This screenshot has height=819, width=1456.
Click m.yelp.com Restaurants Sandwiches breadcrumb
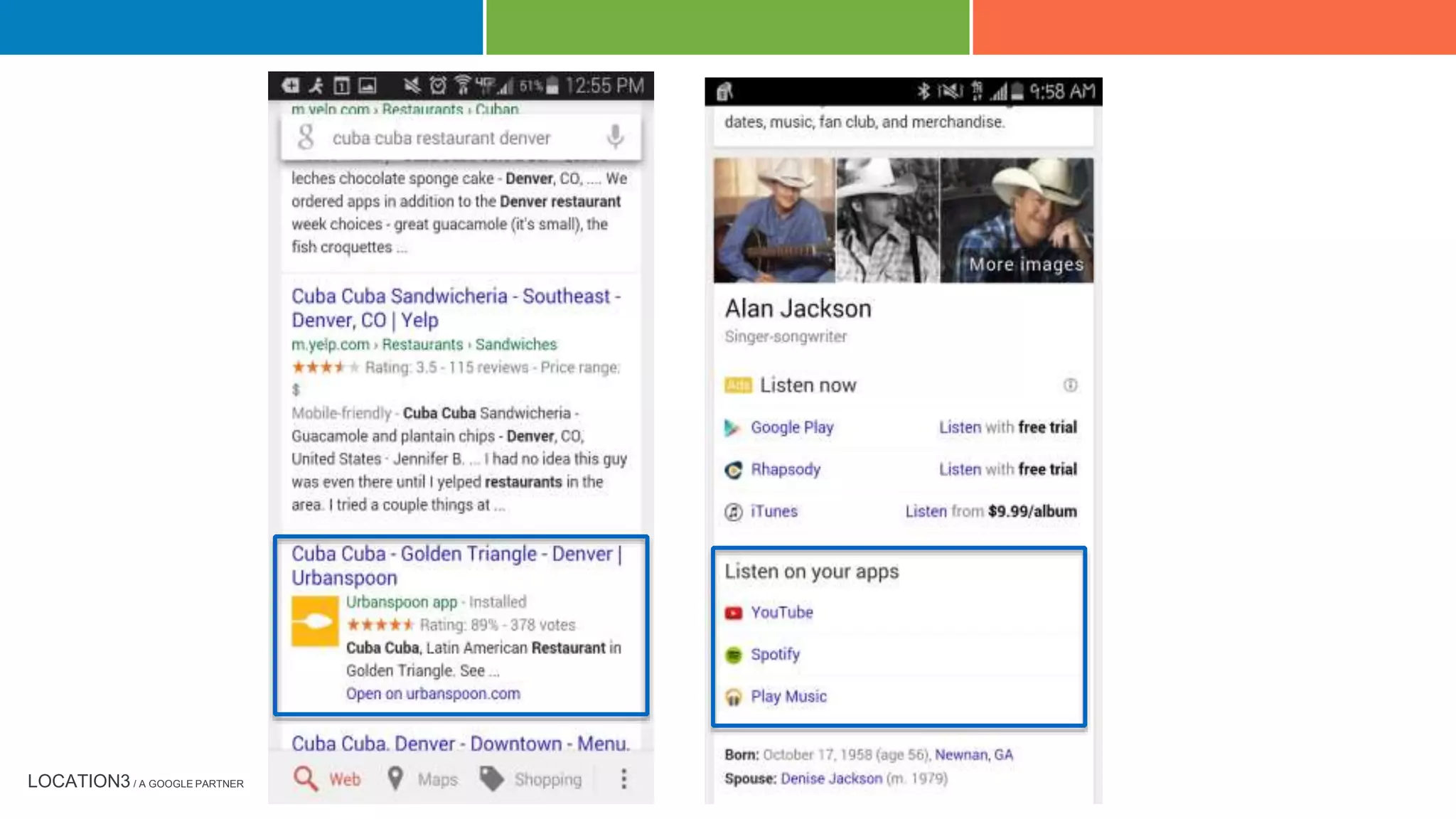click(x=424, y=344)
